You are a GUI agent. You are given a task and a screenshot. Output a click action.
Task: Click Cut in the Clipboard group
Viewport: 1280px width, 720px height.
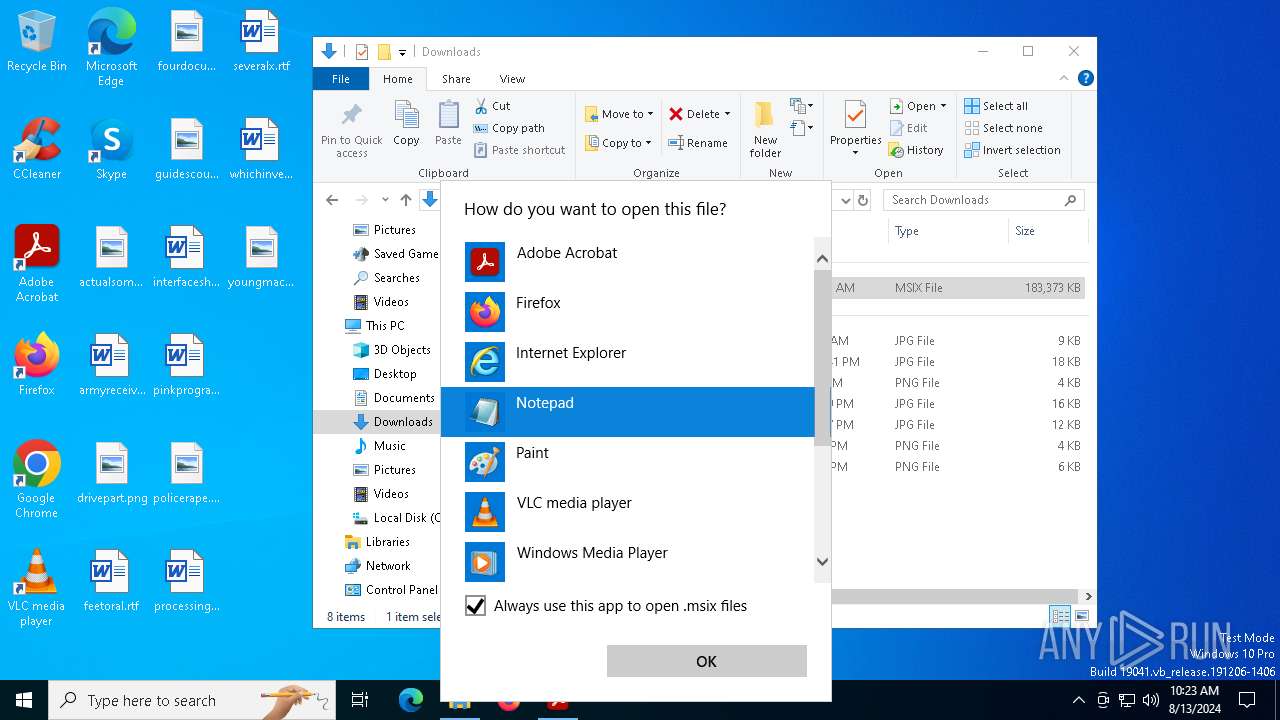coord(492,106)
